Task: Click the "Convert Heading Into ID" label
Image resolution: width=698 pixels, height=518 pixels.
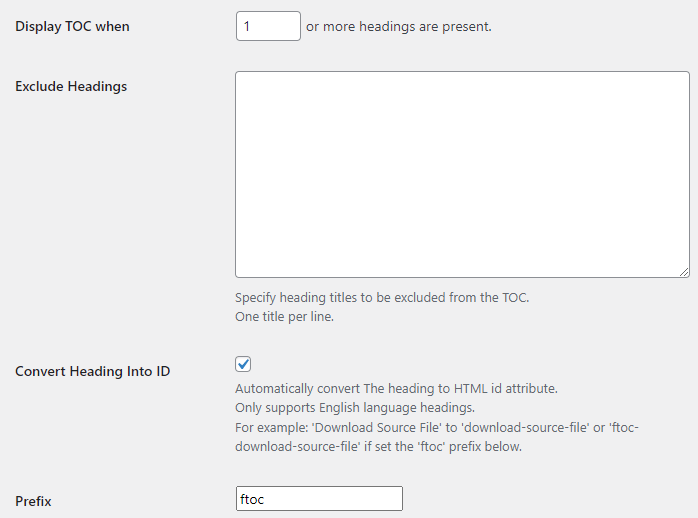Action: tap(93, 372)
